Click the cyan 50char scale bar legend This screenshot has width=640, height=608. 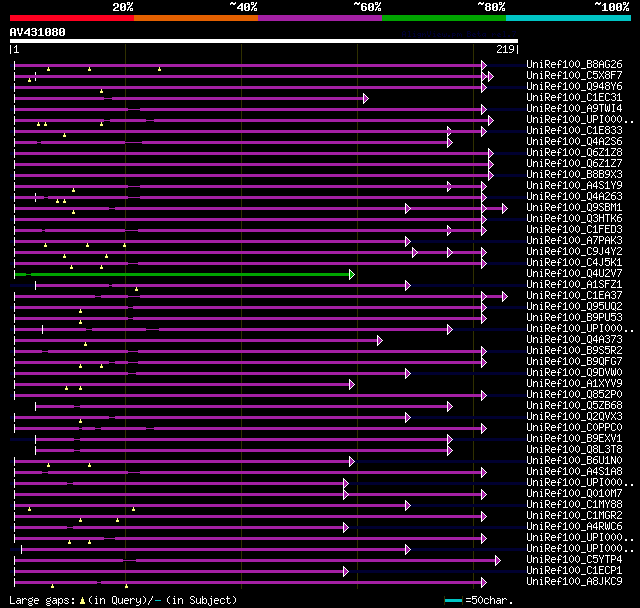click(x=453, y=600)
